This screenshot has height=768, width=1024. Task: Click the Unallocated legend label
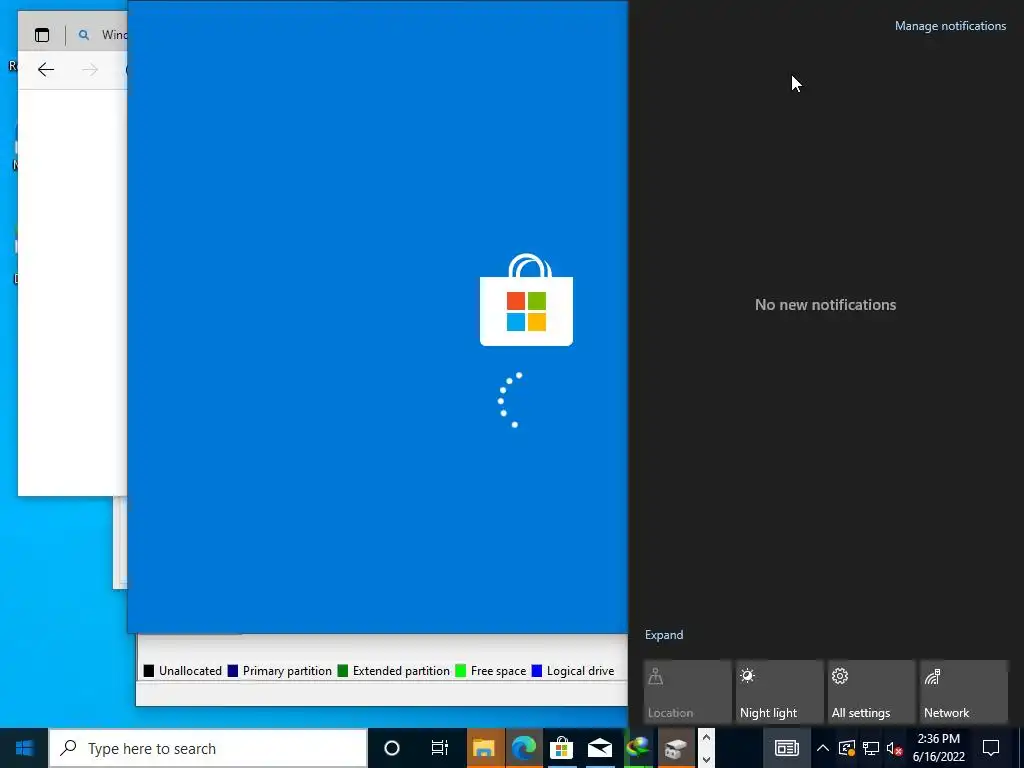(190, 671)
